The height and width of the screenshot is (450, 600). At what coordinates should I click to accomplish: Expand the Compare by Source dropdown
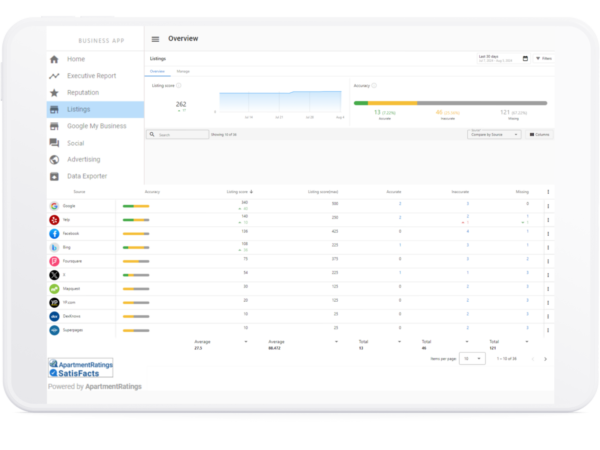click(495, 134)
